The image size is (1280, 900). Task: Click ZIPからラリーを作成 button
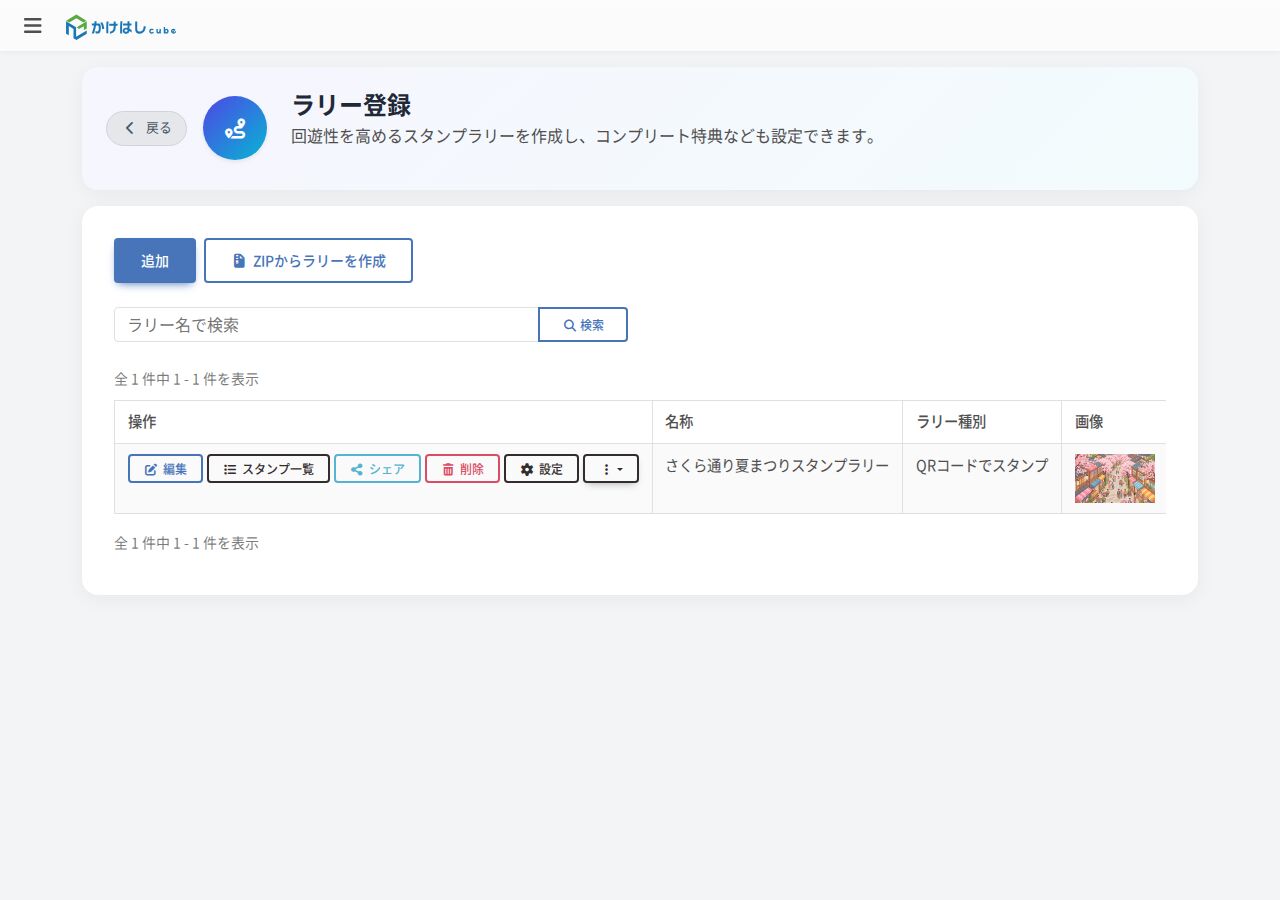[308, 260]
